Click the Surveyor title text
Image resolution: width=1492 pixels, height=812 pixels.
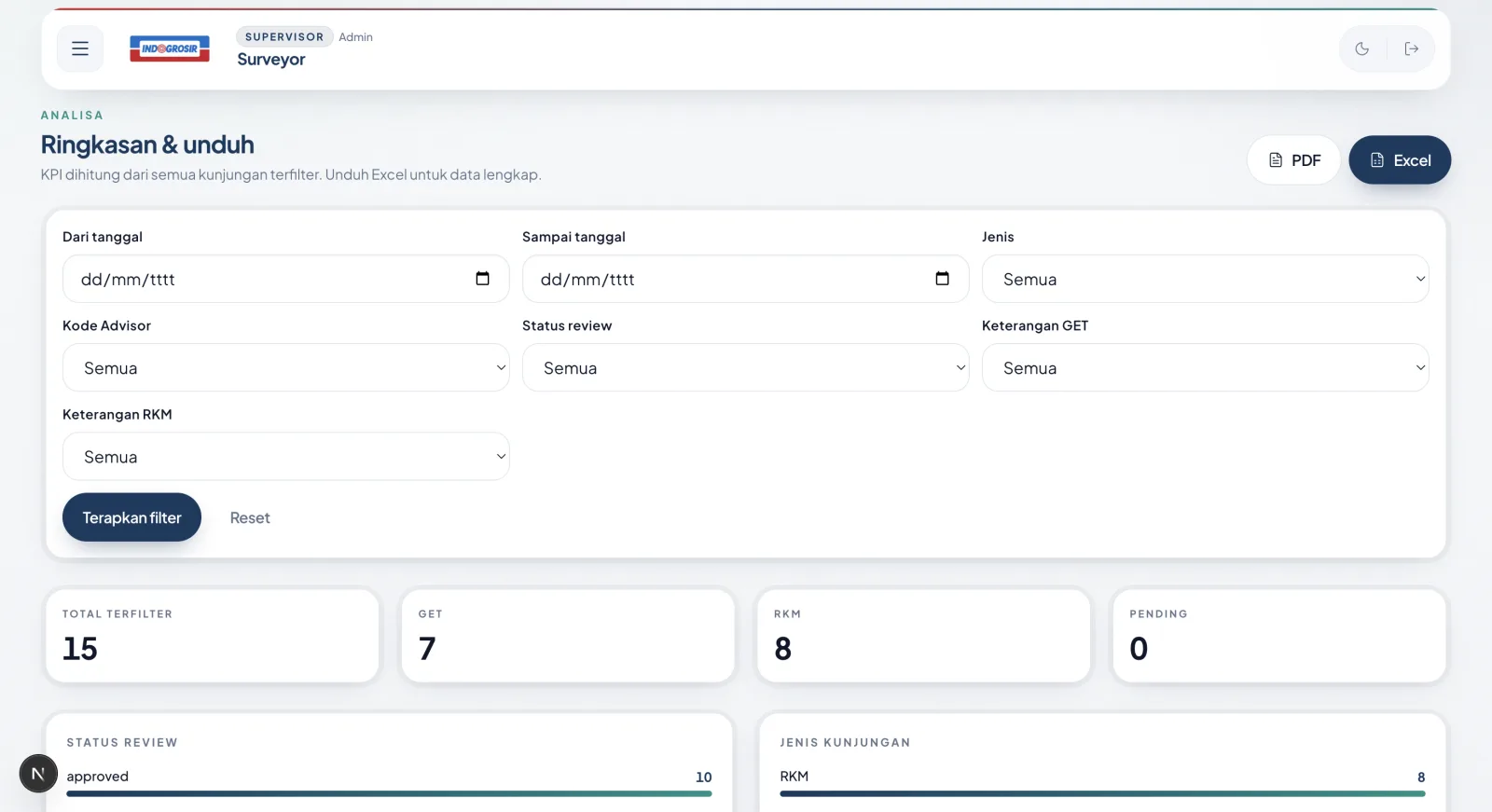[x=271, y=60]
